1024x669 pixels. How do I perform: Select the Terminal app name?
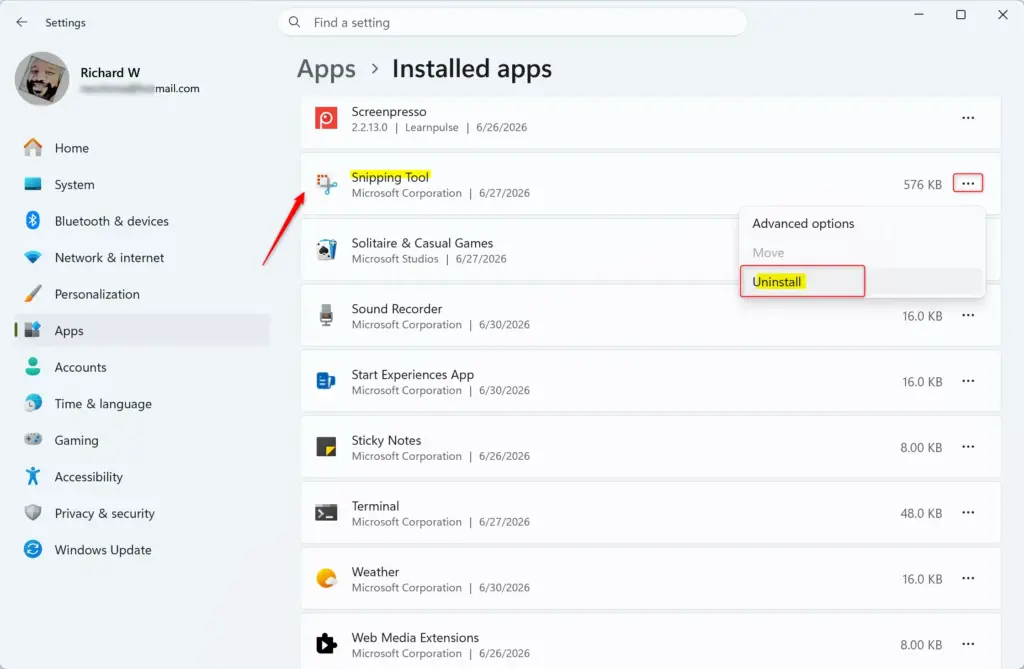[x=375, y=506]
